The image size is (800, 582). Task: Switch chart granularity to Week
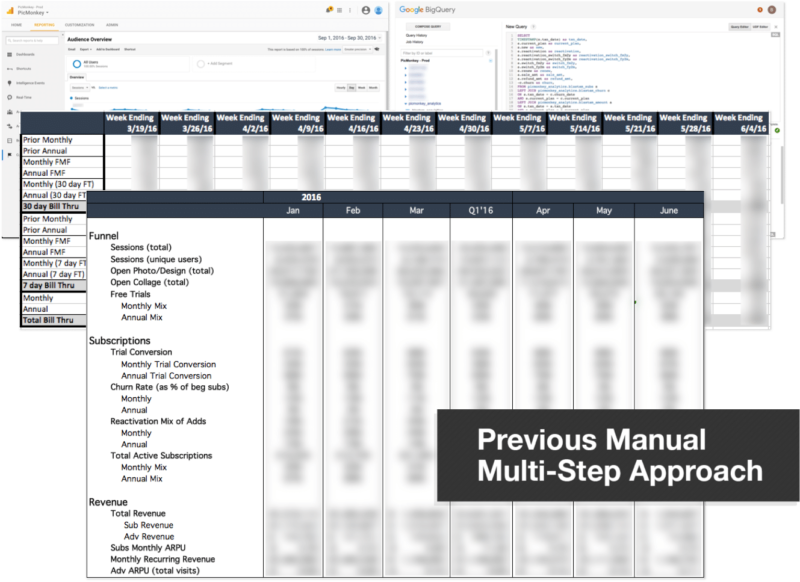362,88
